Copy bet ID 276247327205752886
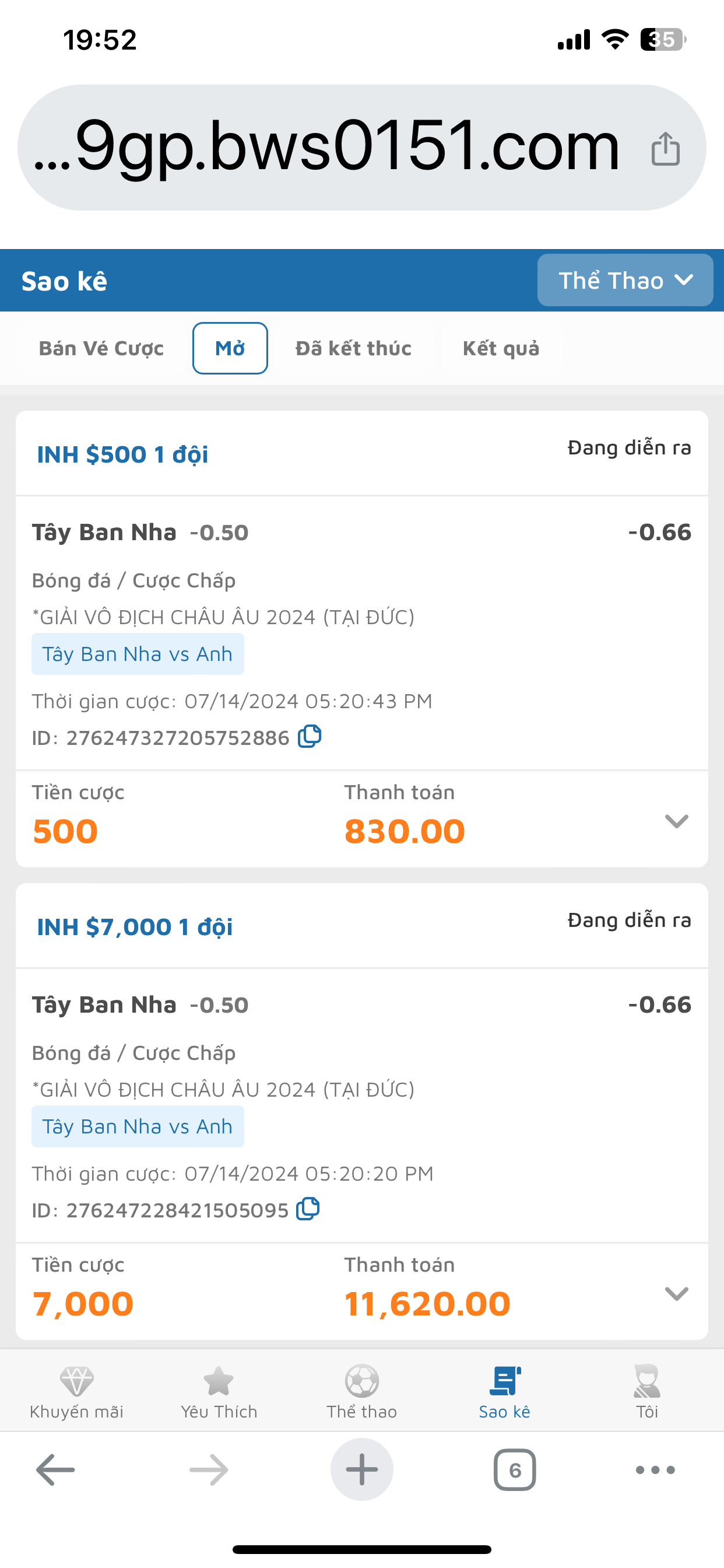The image size is (724, 1568). click(309, 737)
